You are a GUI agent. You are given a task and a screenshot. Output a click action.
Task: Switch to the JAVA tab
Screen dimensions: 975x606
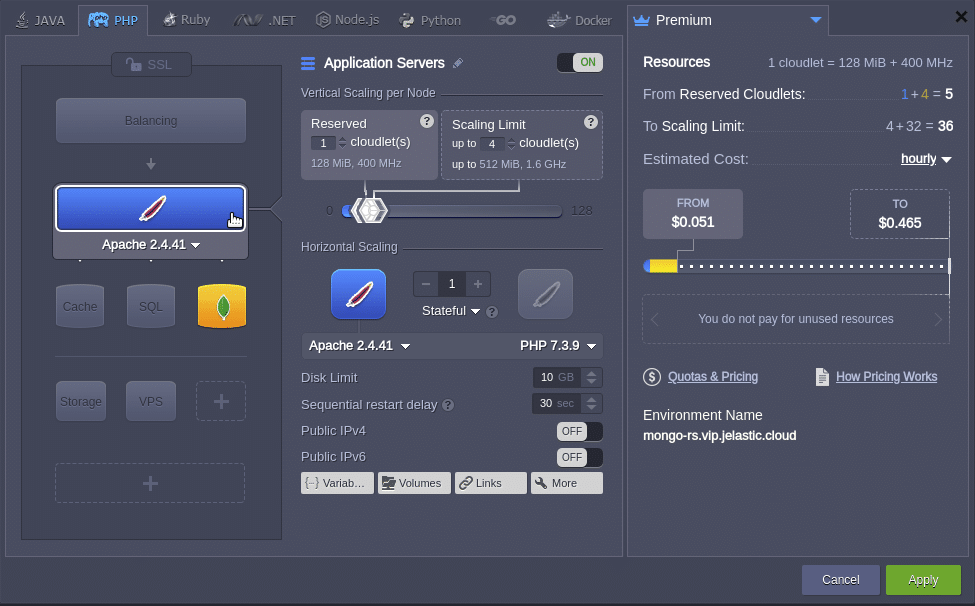40,21
